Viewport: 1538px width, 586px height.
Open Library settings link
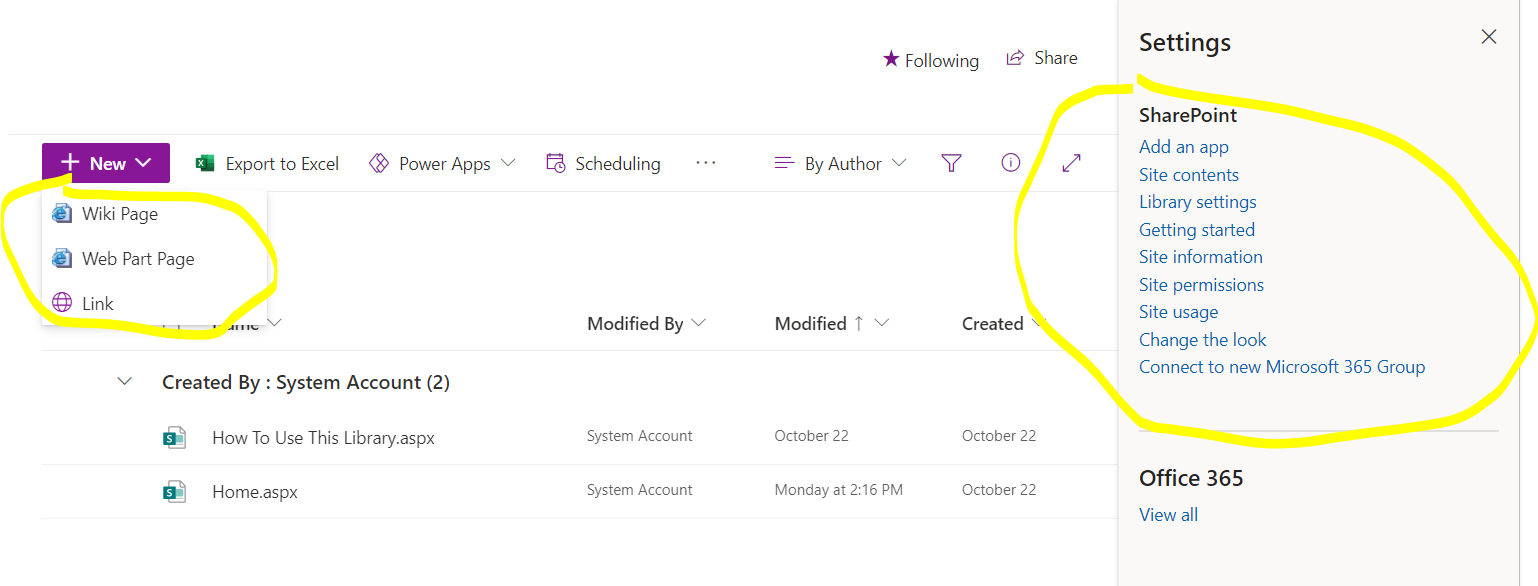[x=1197, y=202]
